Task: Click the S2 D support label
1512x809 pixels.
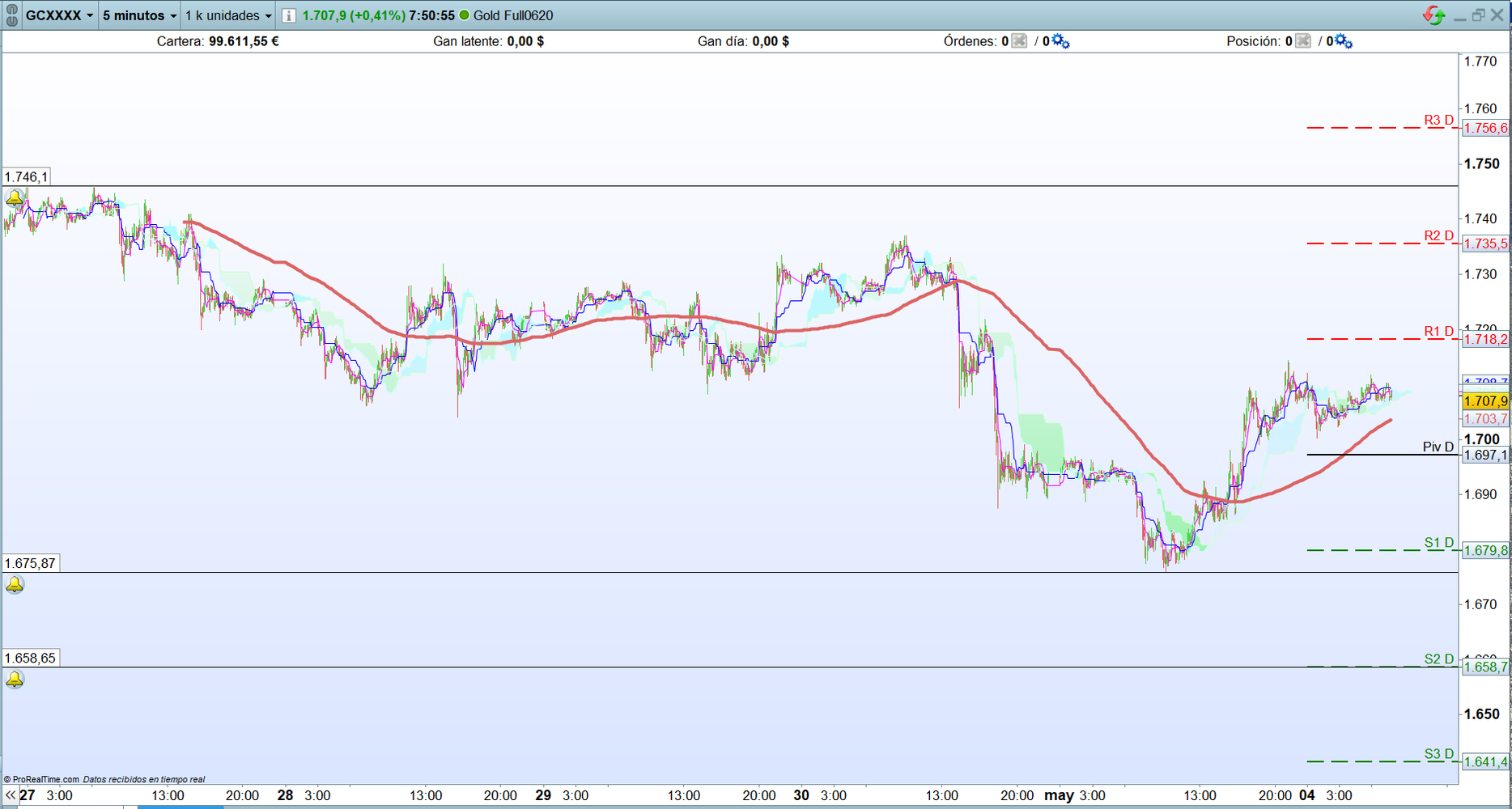Action: point(1439,659)
